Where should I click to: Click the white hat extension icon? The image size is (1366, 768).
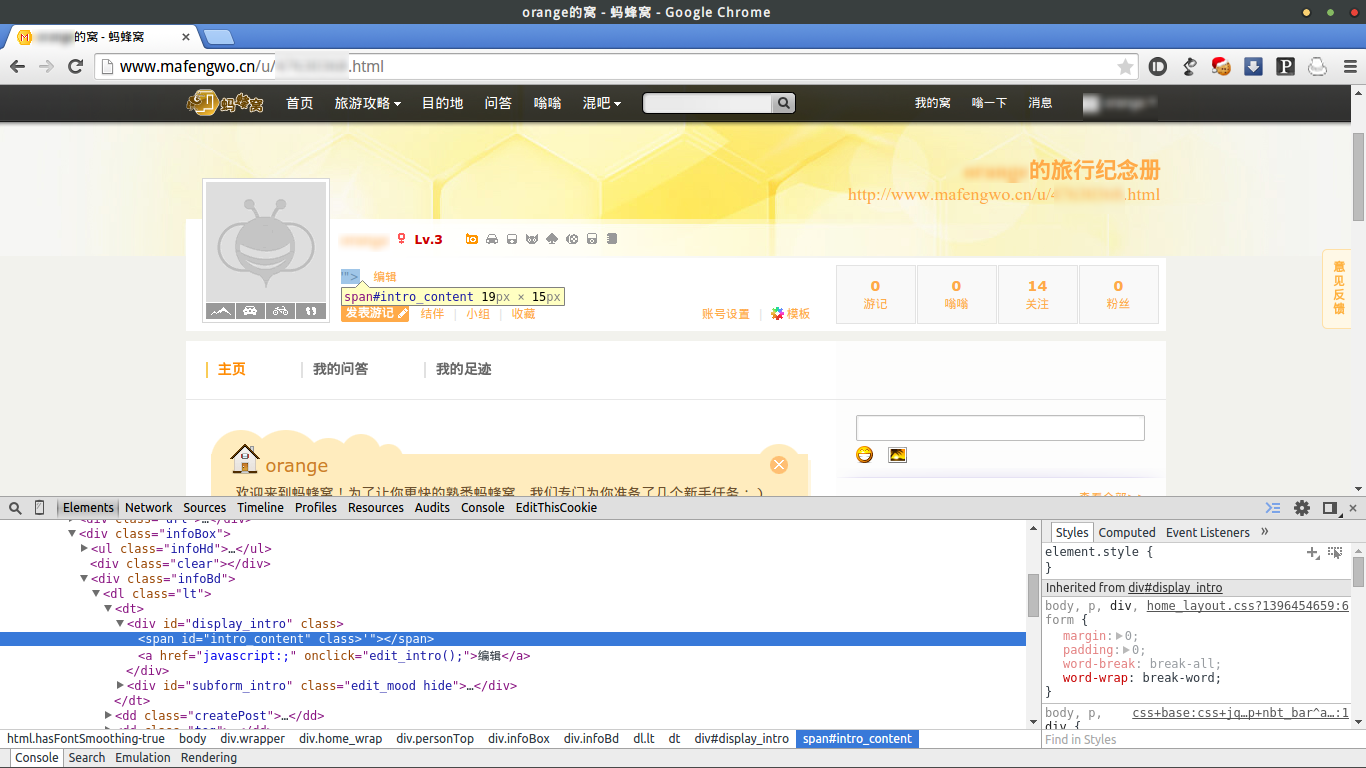[x=1318, y=67]
